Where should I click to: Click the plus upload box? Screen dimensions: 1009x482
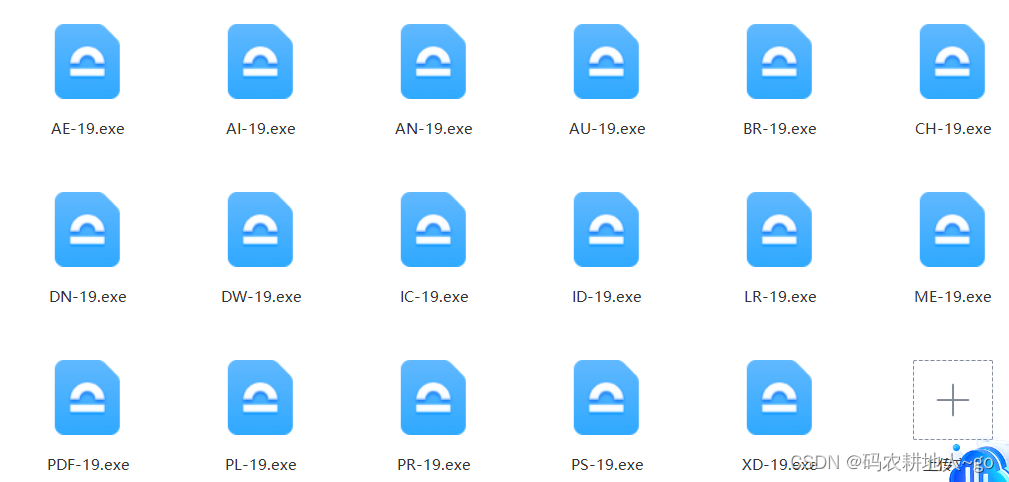click(953, 400)
